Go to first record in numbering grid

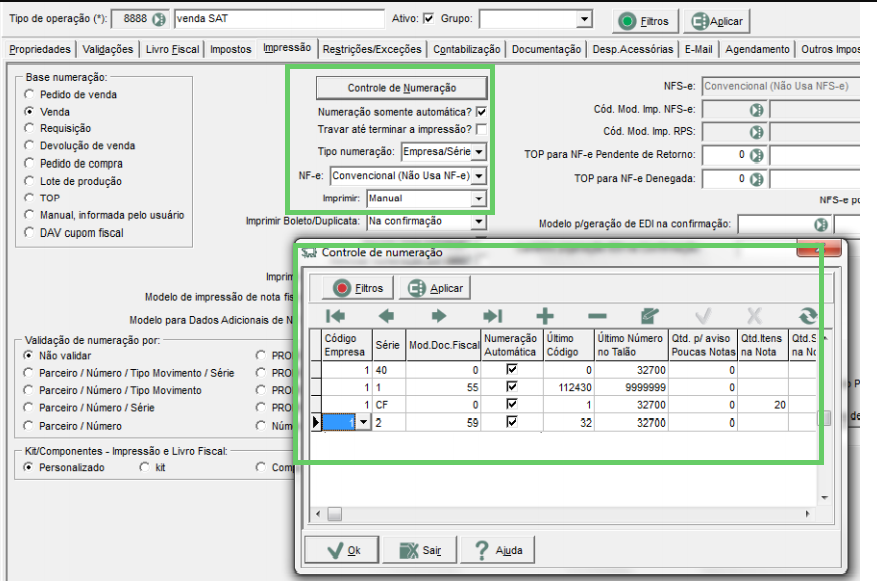pos(335,316)
